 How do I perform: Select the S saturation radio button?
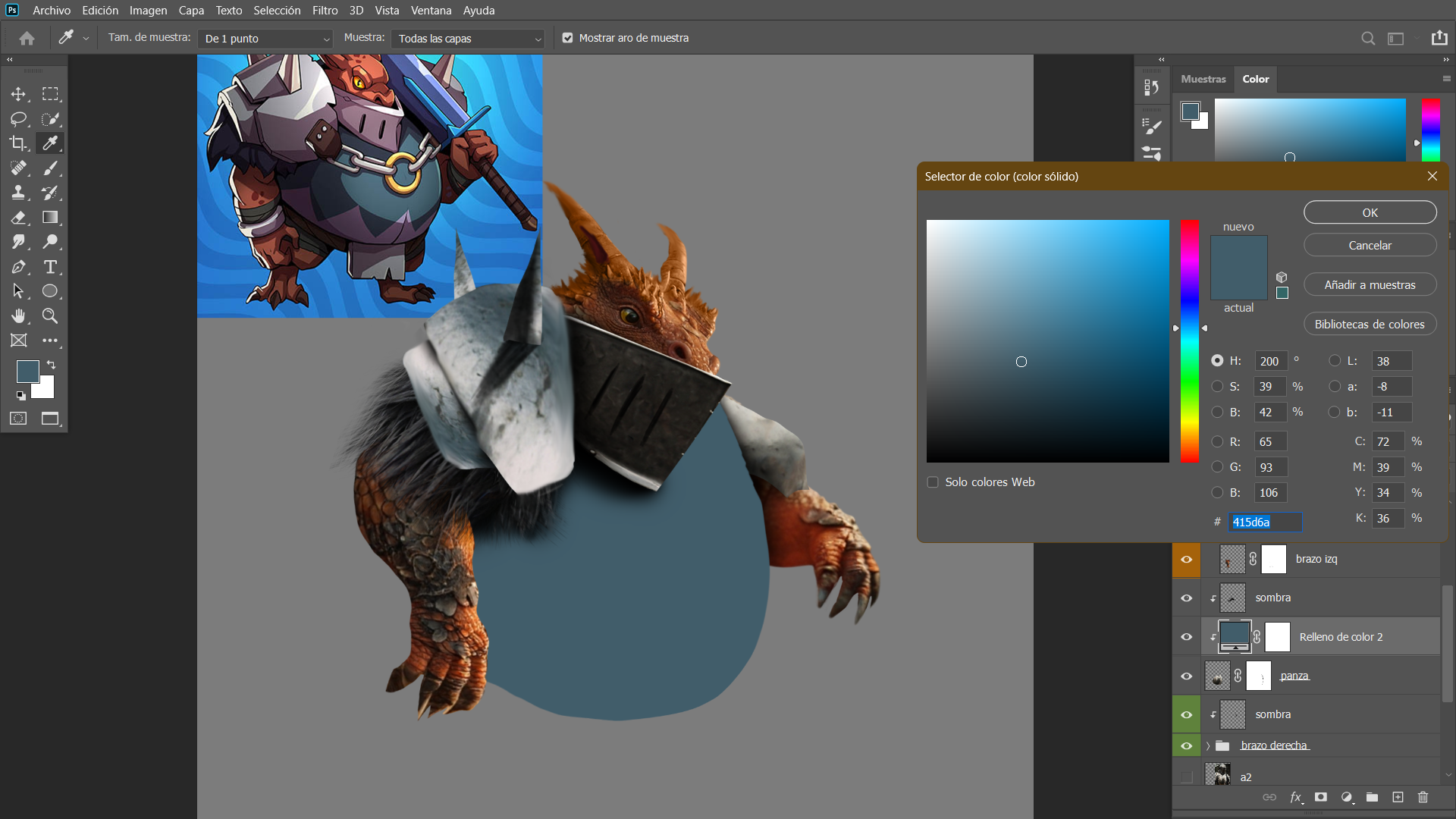tap(1217, 387)
